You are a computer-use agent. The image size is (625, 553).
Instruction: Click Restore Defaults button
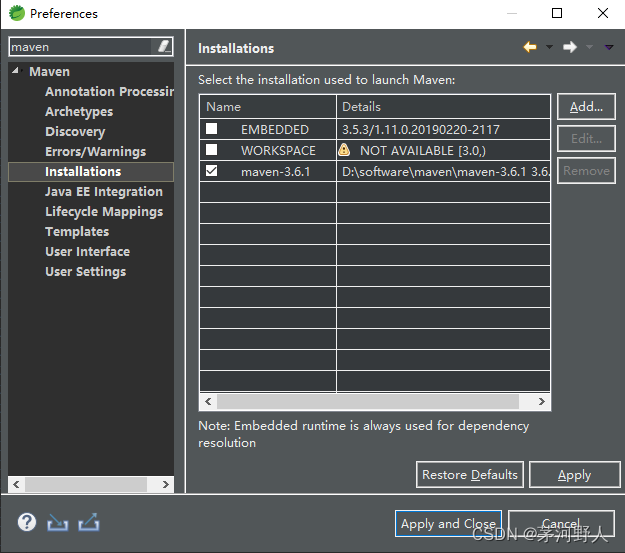point(470,474)
